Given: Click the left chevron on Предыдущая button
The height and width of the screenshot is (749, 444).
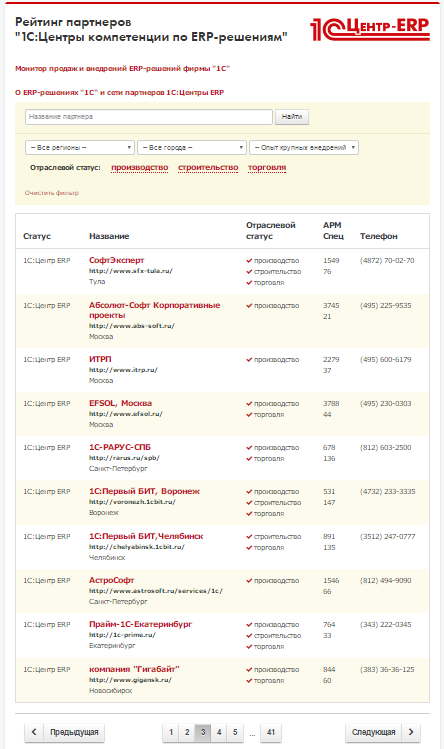Looking at the screenshot, I should 34,732.
